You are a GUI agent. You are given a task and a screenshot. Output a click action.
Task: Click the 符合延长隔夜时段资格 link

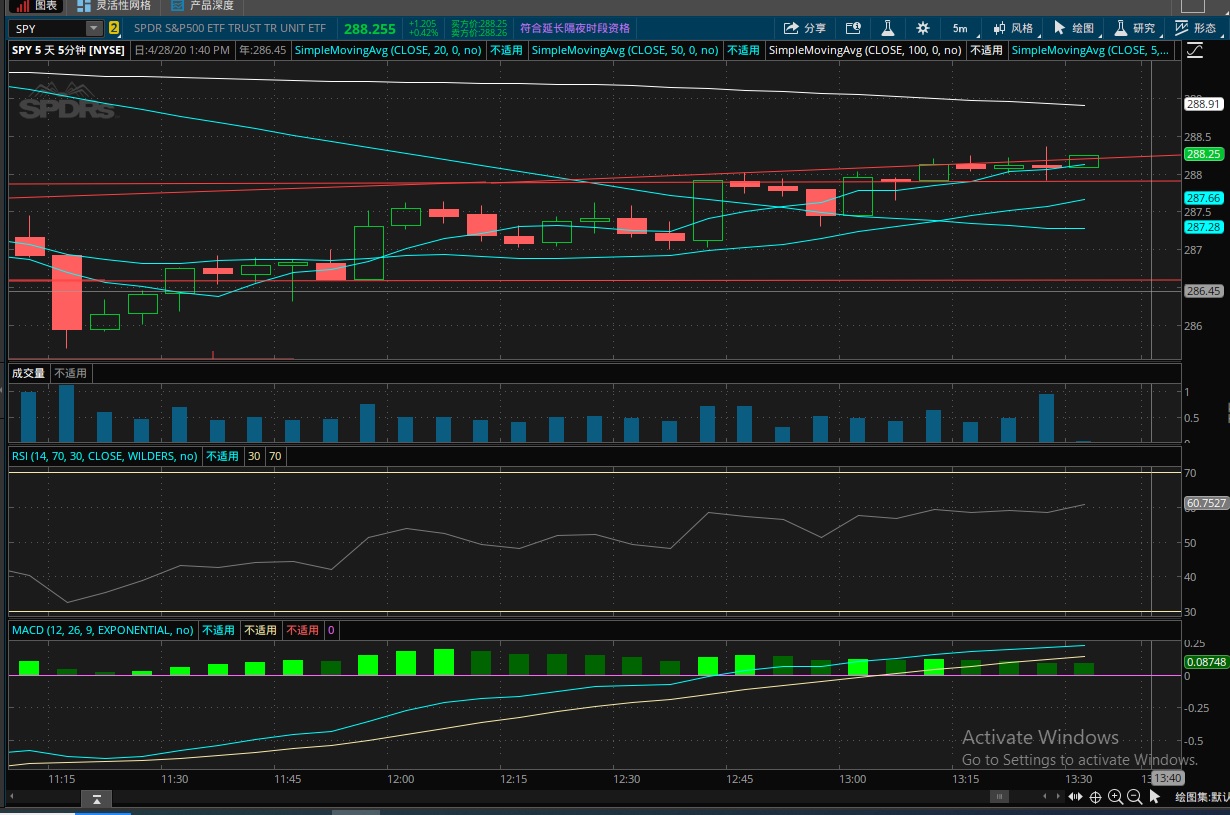[x=575, y=28]
